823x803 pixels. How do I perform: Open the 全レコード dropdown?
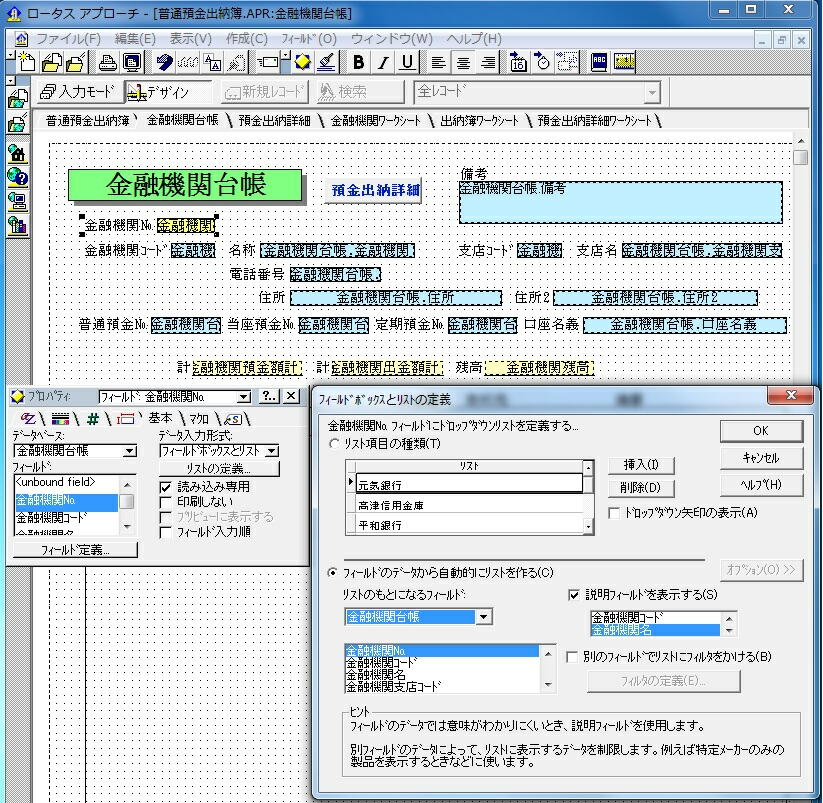(651, 93)
